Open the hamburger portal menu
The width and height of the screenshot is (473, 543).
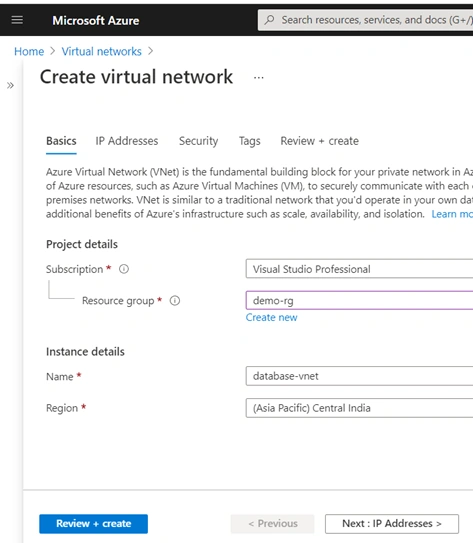pos(17,20)
